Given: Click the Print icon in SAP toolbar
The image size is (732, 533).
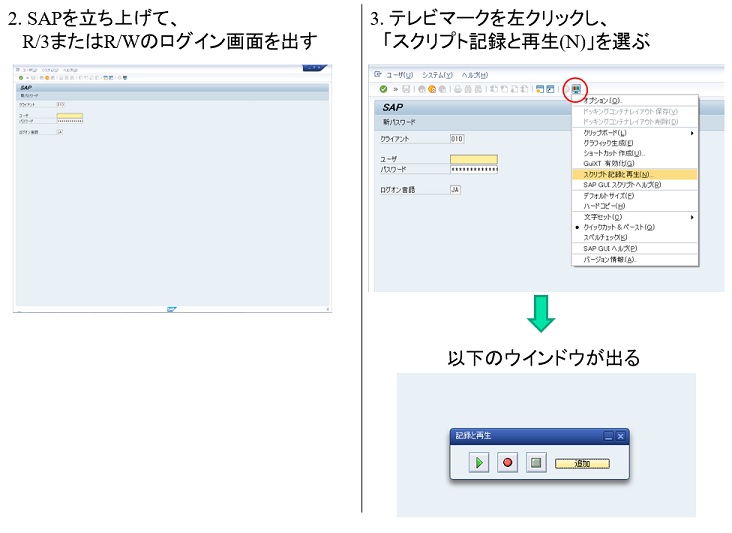Looking at the screenshot, I should coord(458,89).
